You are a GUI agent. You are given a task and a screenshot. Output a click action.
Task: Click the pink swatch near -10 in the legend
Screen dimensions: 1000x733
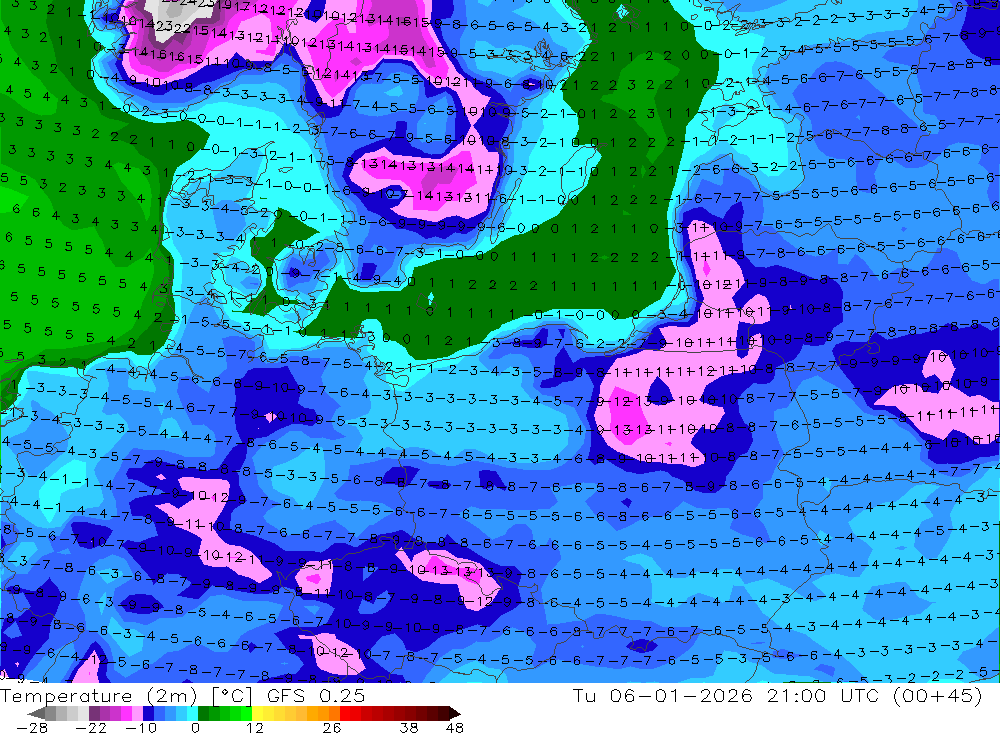[137, 713]
